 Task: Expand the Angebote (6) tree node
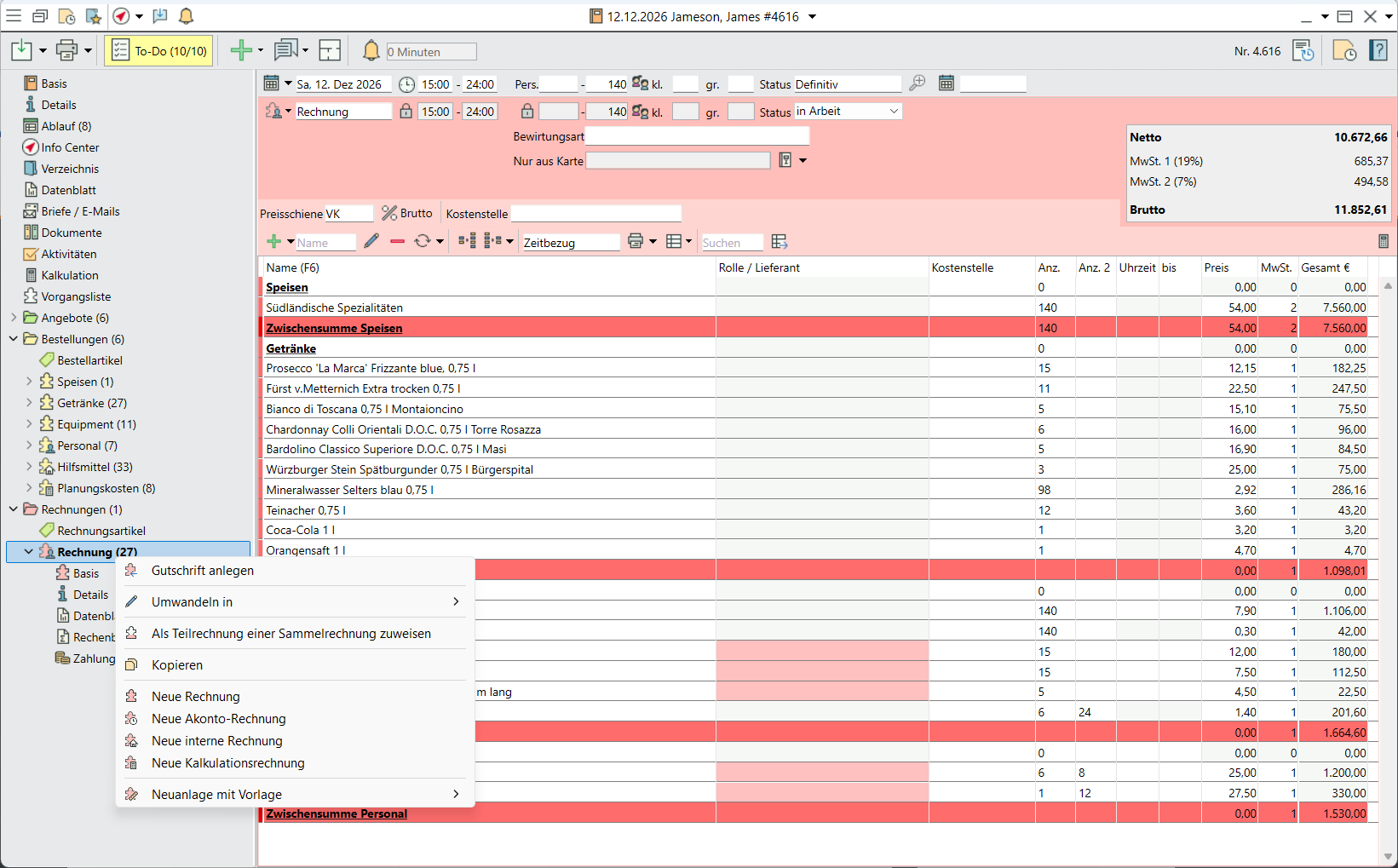click(x=14, y=318)
